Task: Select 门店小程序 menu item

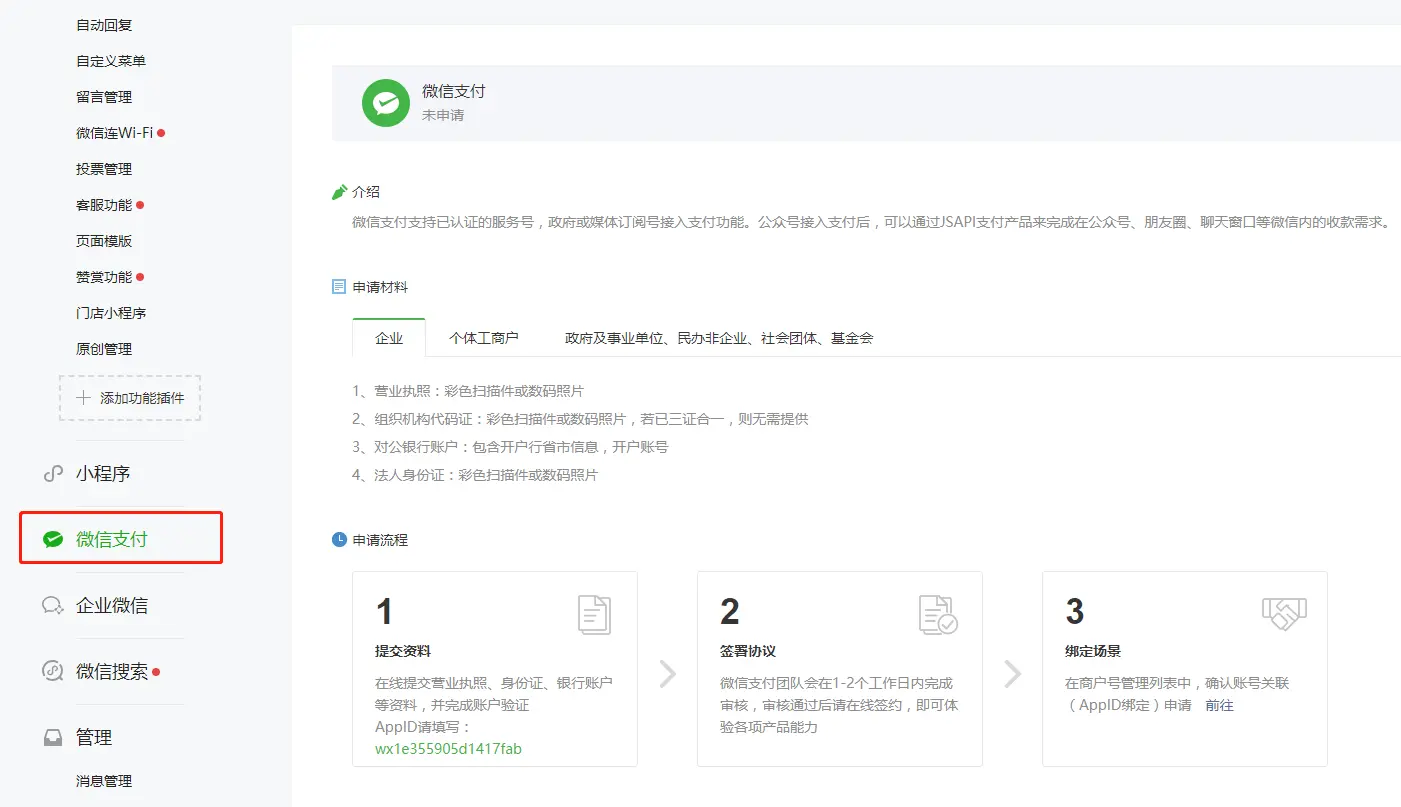Action: tap(111, 313)
